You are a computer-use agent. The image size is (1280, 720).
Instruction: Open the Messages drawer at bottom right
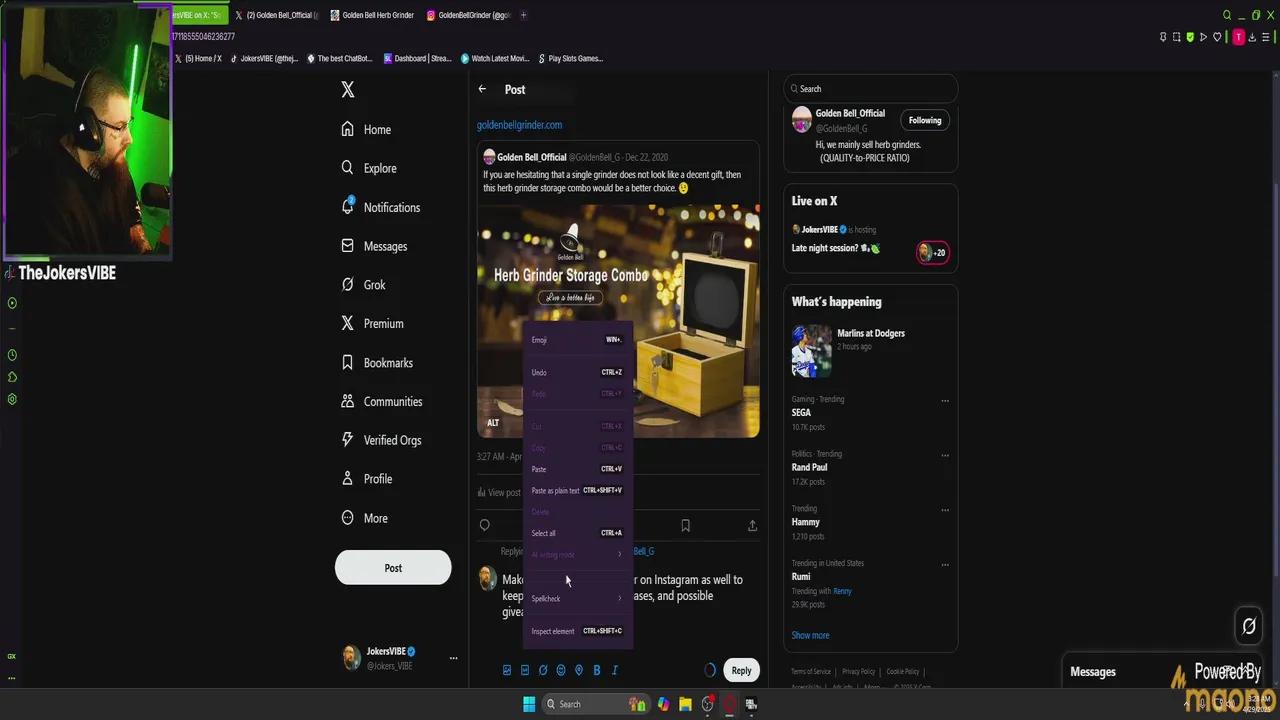[x=1093, y=672]
